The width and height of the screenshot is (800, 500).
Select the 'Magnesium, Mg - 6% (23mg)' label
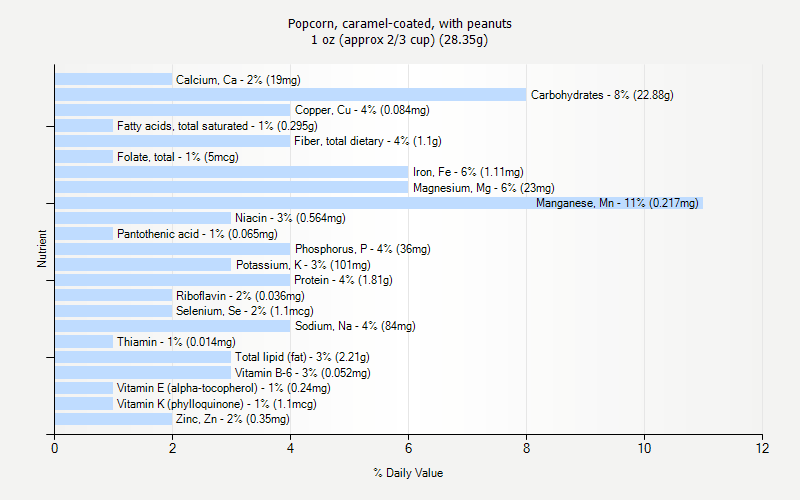tap(484, 188)
